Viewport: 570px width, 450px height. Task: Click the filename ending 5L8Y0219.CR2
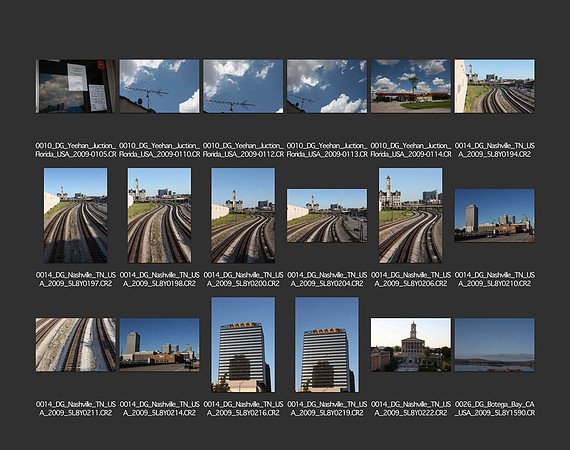(327, 409)
